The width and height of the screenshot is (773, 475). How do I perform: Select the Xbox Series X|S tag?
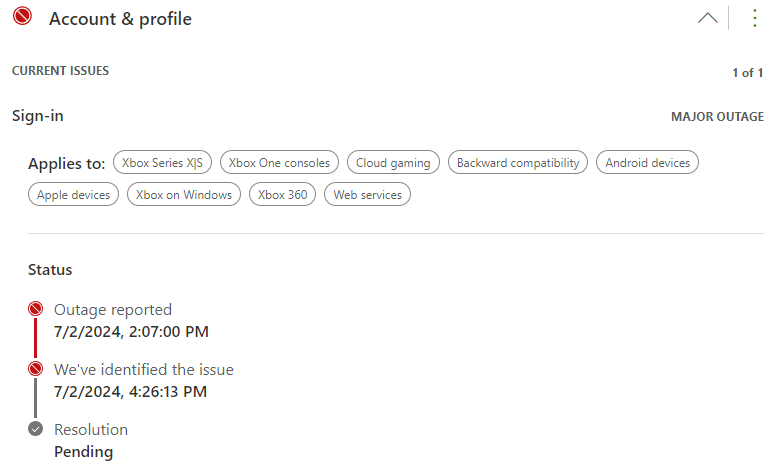(162, 162)
